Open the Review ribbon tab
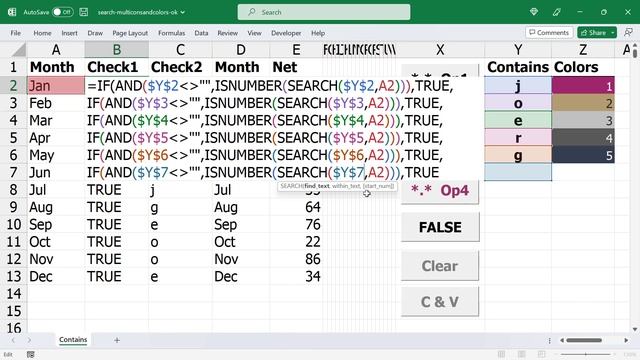Screen dimensions: 640x360 227,33
